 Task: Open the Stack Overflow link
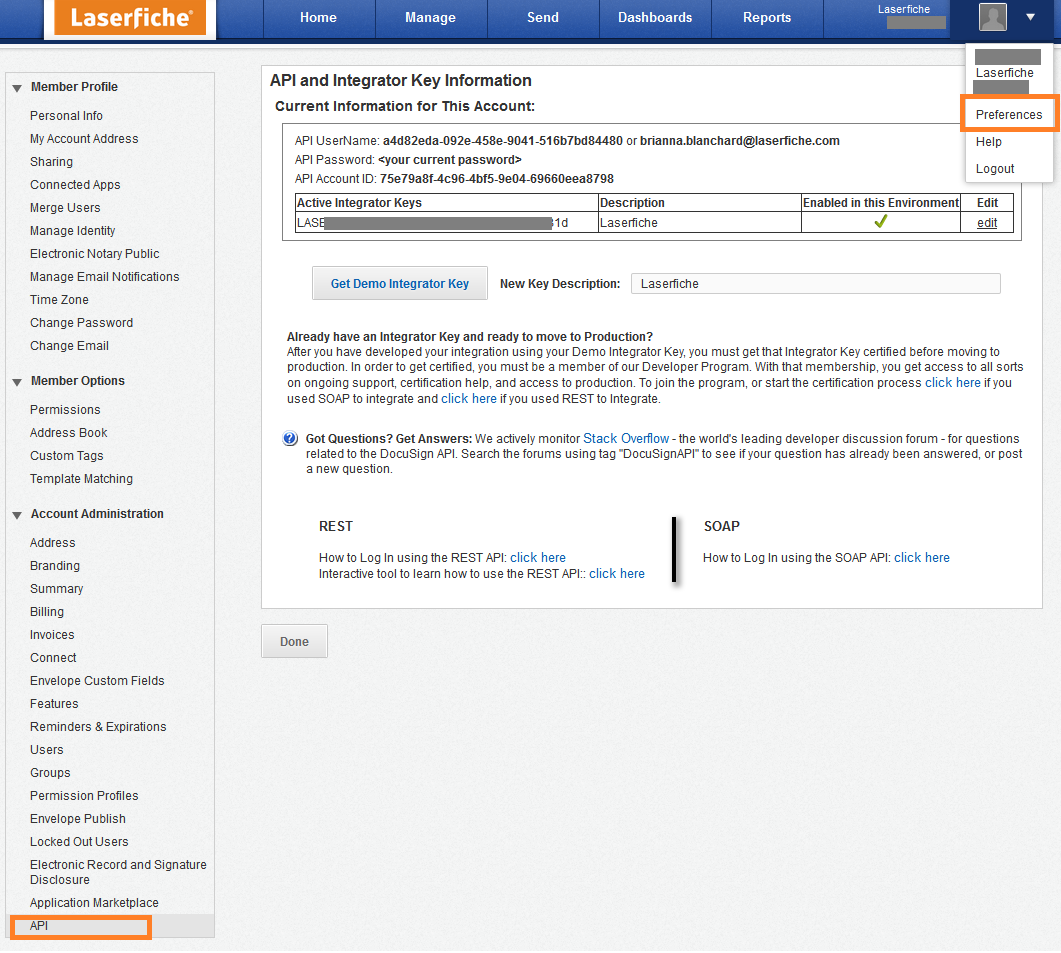(626, 439)
